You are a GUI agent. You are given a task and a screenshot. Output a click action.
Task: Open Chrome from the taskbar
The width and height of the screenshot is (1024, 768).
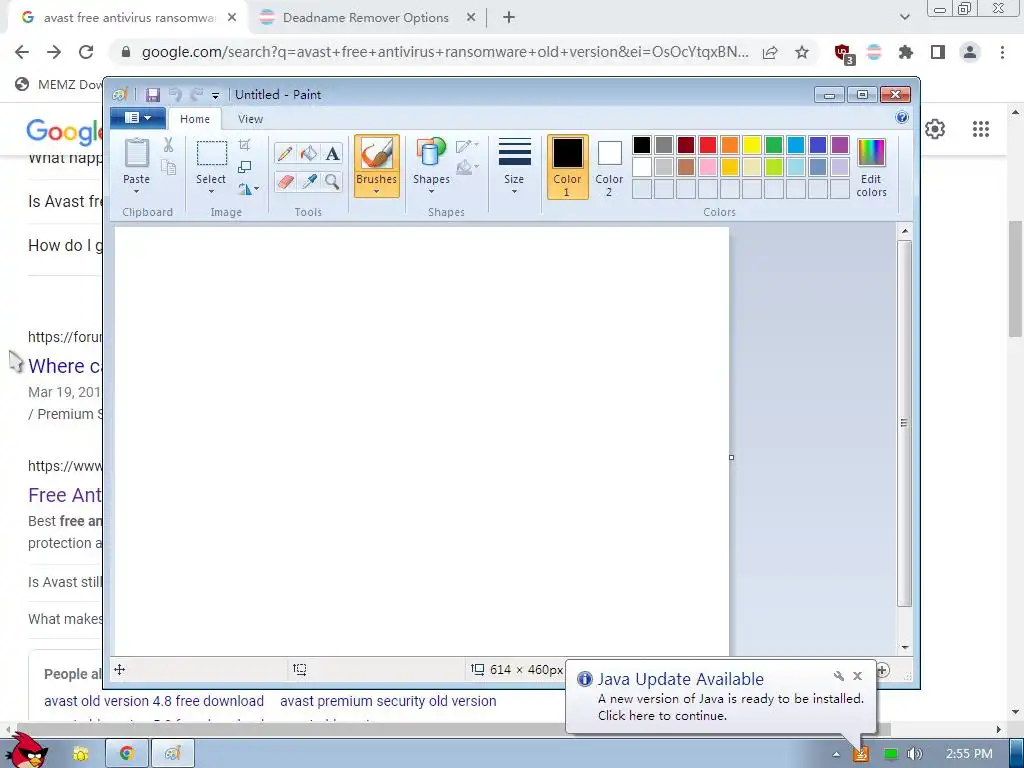pyautogui.click(x=127, y=754)
